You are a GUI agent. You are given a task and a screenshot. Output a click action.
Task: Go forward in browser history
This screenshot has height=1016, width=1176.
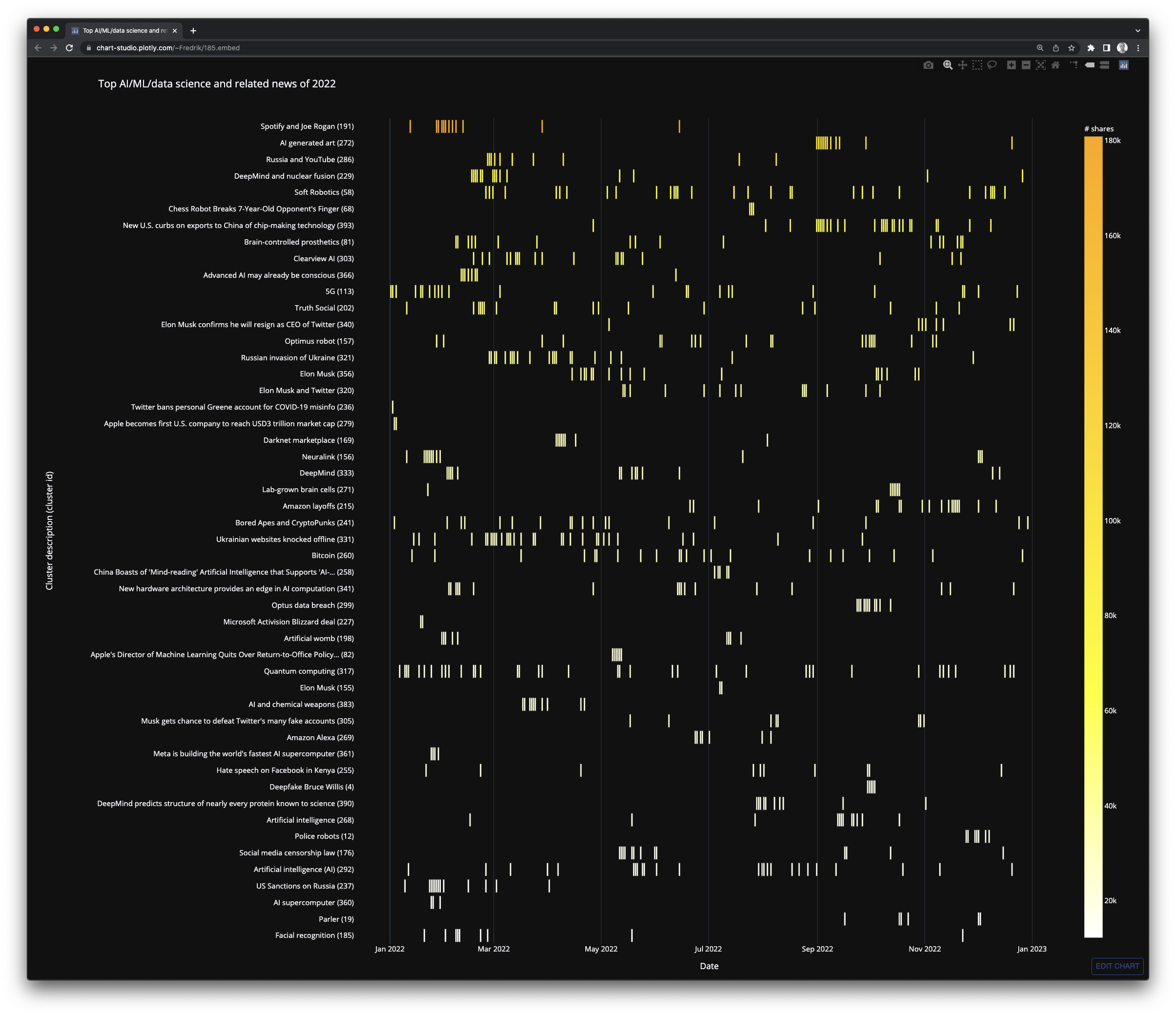pos(54,48)
